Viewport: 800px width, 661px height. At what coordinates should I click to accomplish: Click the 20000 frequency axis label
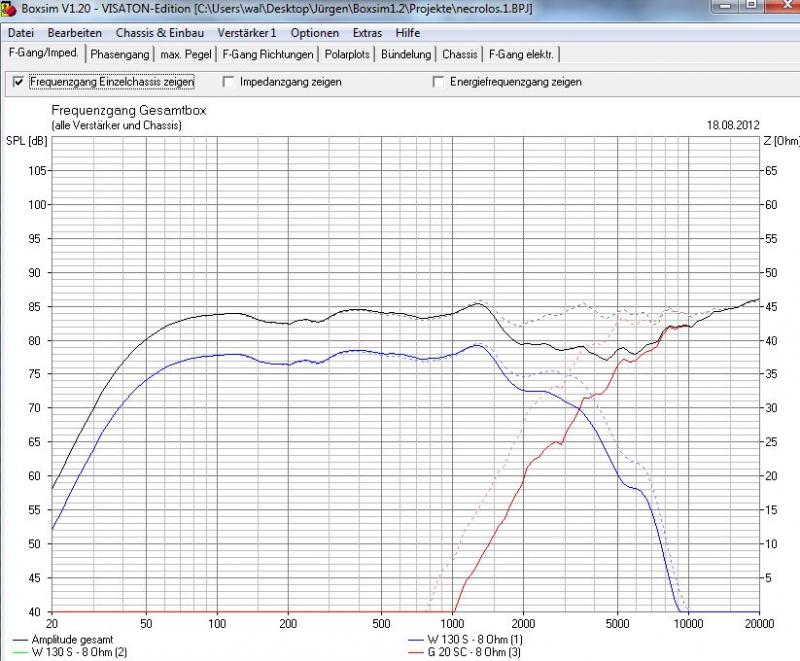pyautogui.click(x=759, y=624)
